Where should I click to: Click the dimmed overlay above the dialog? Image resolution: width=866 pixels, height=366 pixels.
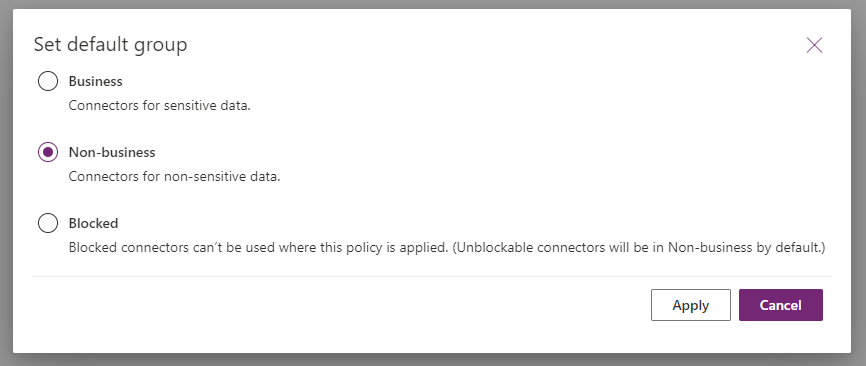pos(433,4)
